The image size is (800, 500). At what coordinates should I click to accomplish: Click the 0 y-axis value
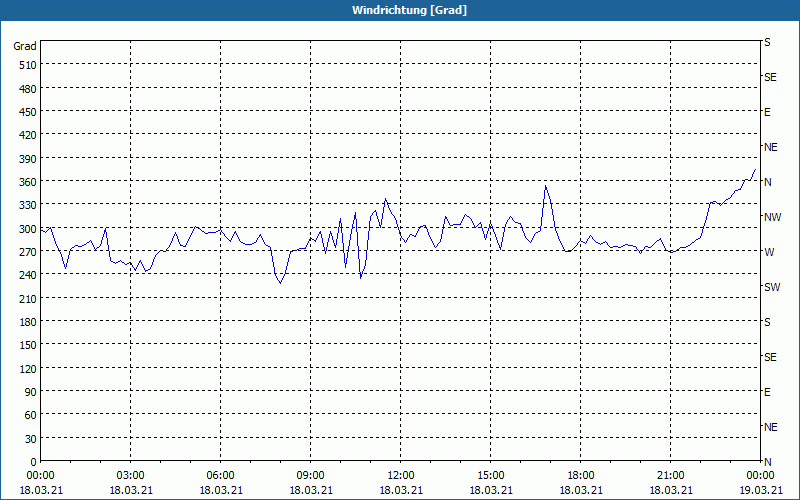[x=34, y=462]
